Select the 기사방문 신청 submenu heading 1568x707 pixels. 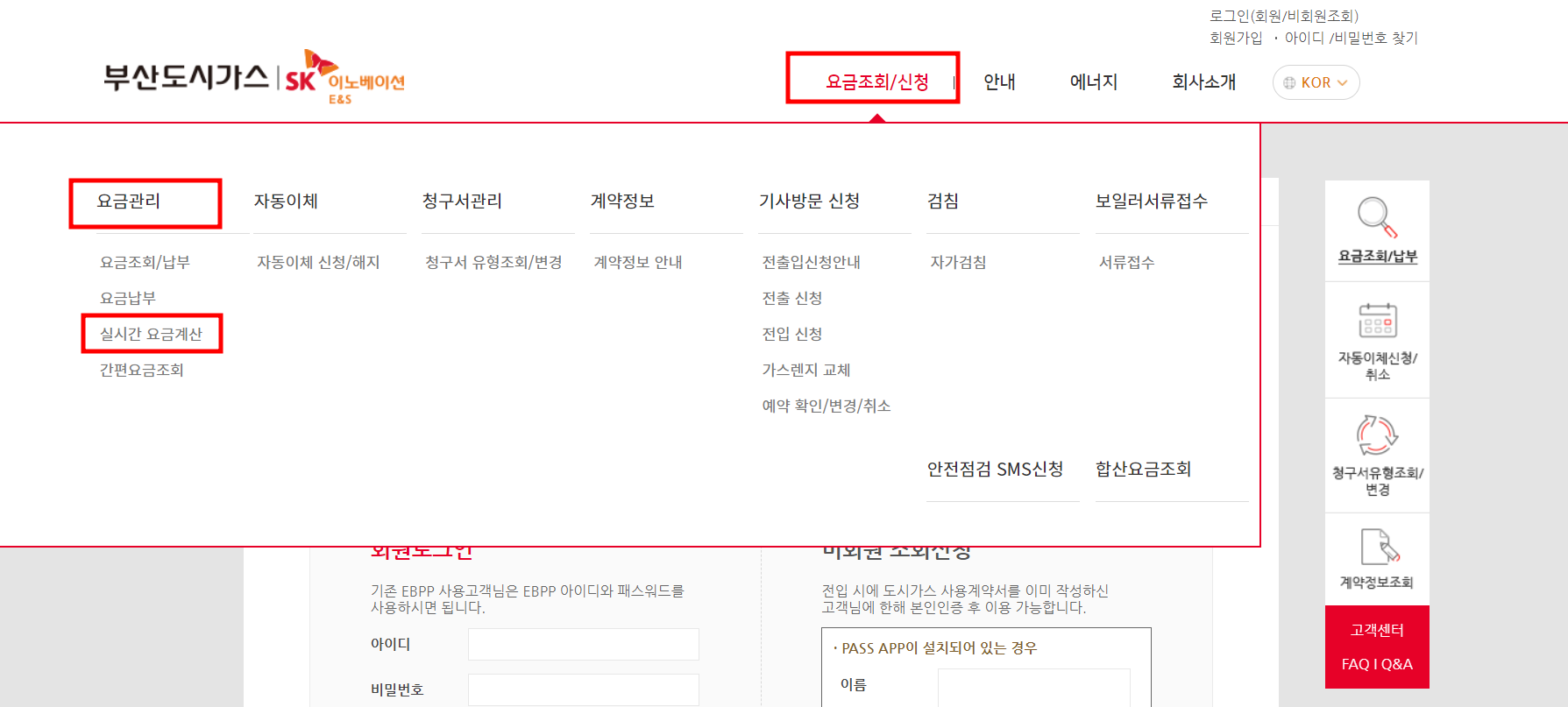pyautogui.click(x=809, y=201)
